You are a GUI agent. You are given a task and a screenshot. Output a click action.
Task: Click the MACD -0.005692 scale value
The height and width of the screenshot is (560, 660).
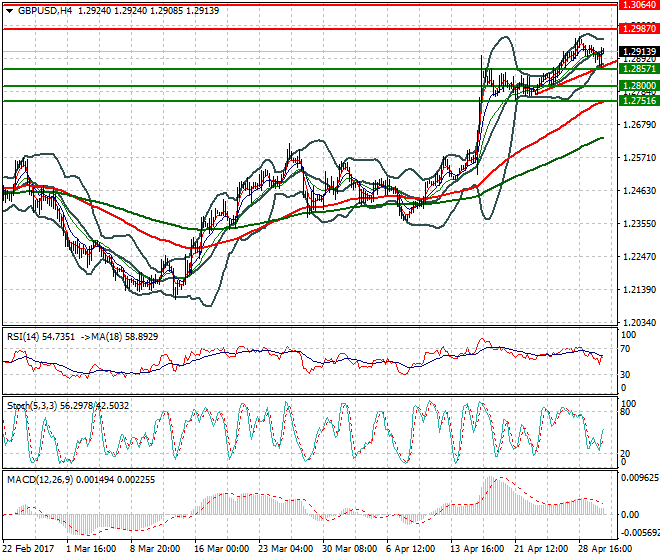(x=640, y=533)
